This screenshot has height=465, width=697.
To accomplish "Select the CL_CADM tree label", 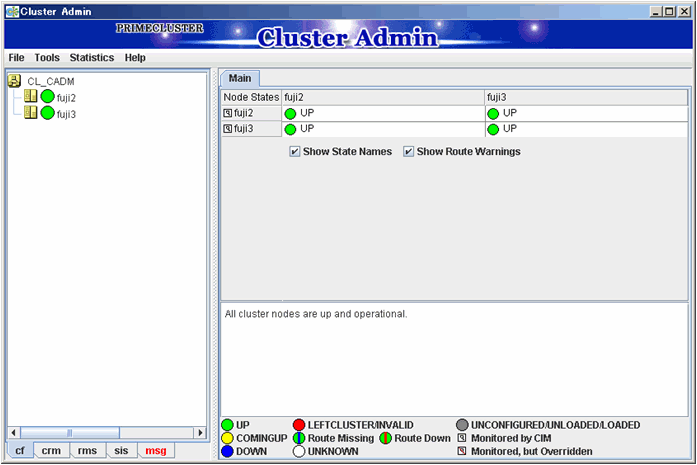I will tap(51, 82).
